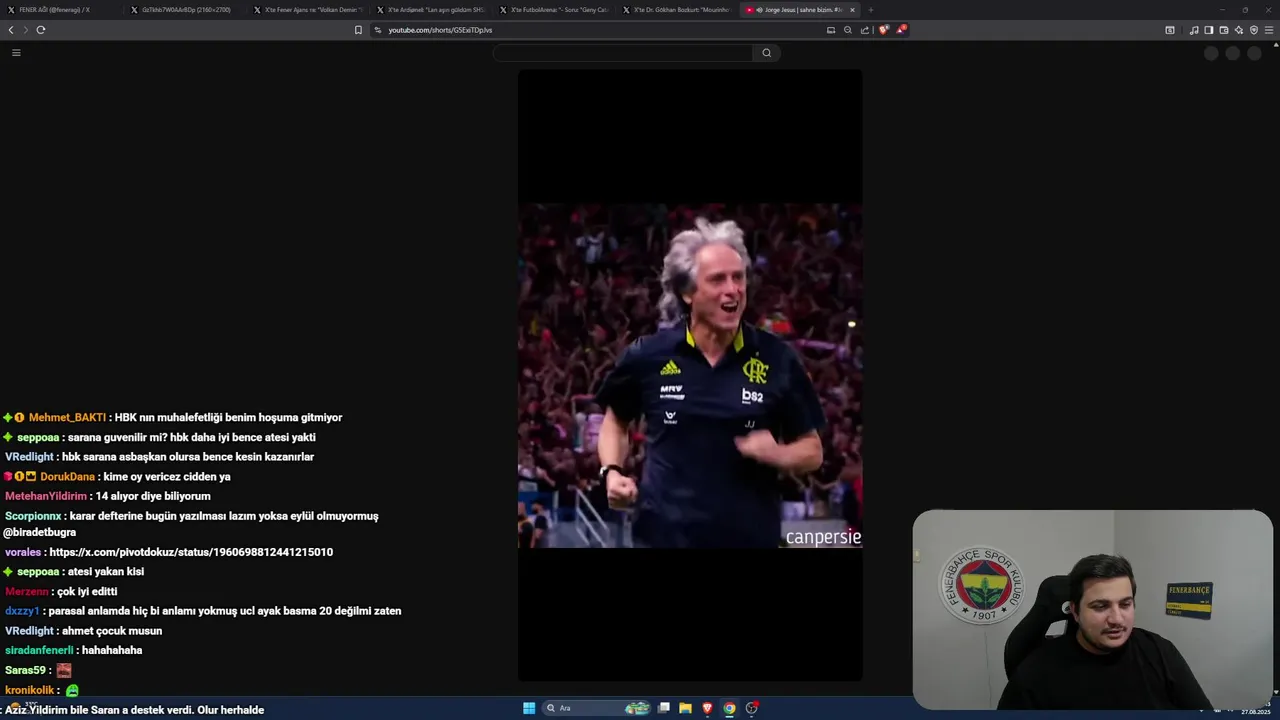
Task: Click the 'Merzenn' chat username
Action: pos(27,592)
